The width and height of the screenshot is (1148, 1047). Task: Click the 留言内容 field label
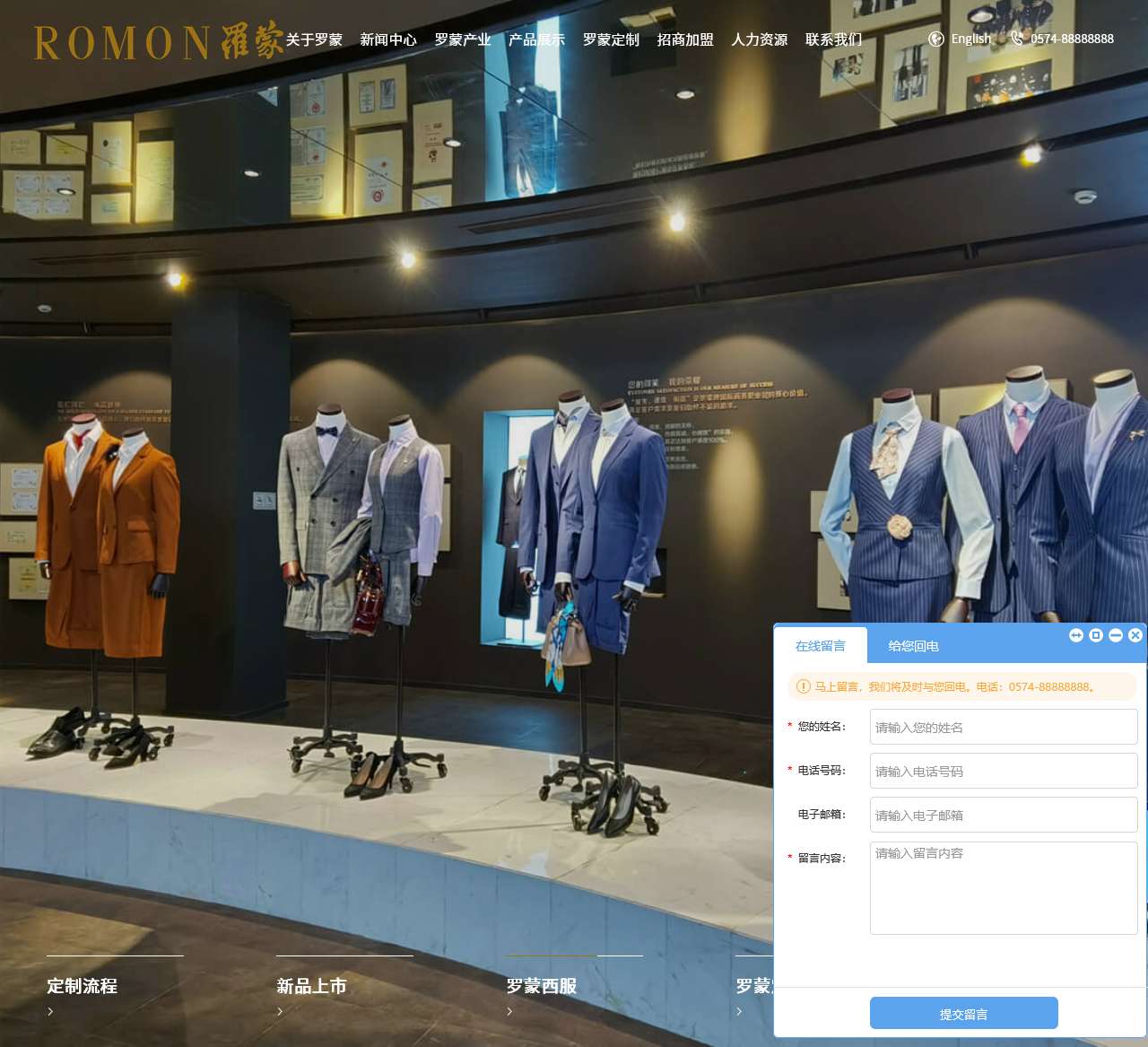point(822,859)
